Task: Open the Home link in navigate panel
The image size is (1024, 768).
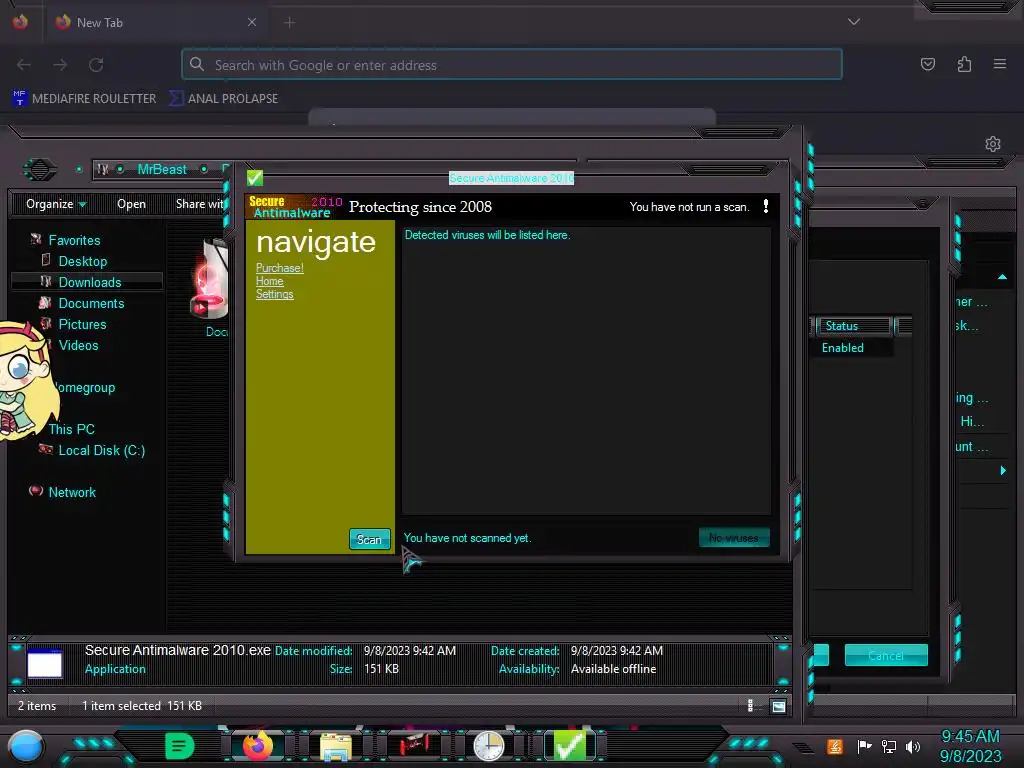Action: click(270, 281)
